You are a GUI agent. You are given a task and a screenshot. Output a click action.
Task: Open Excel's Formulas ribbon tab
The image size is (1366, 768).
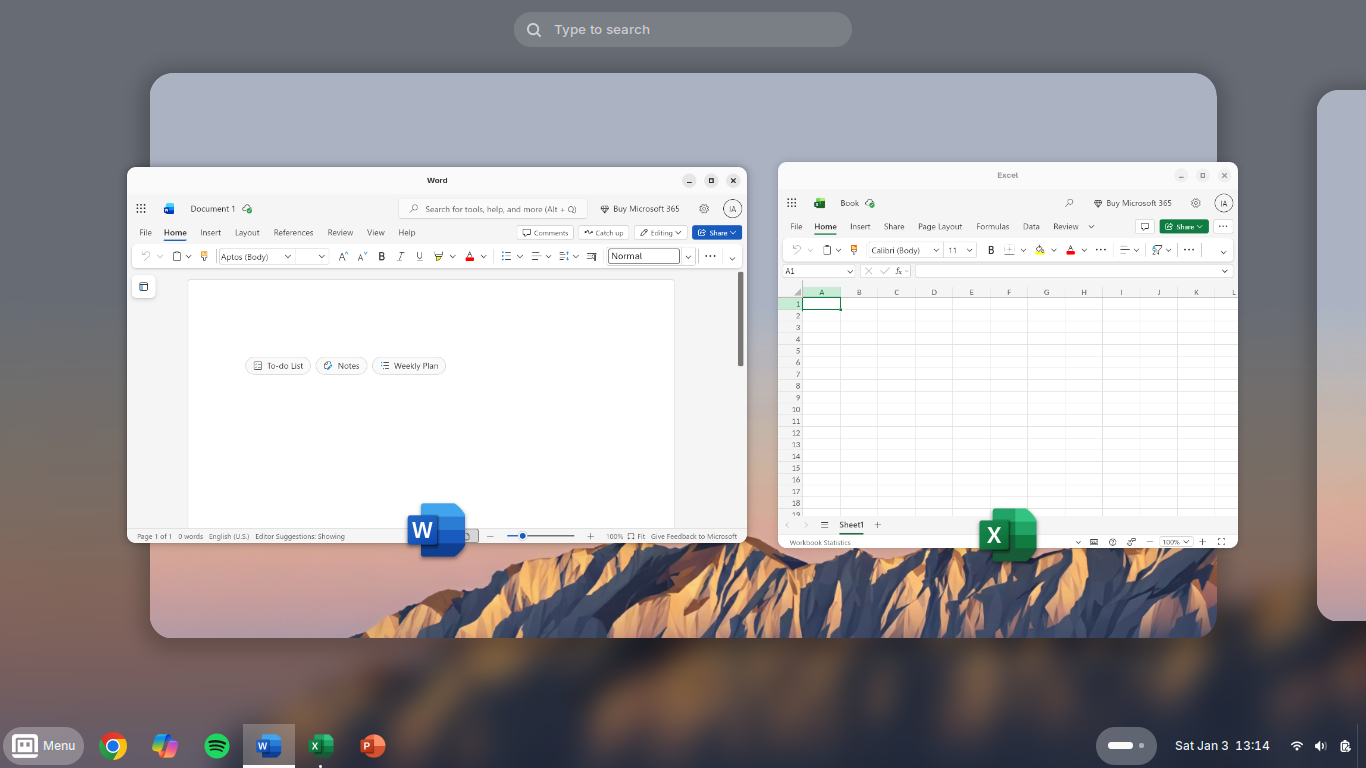click(x=992, y=226)
